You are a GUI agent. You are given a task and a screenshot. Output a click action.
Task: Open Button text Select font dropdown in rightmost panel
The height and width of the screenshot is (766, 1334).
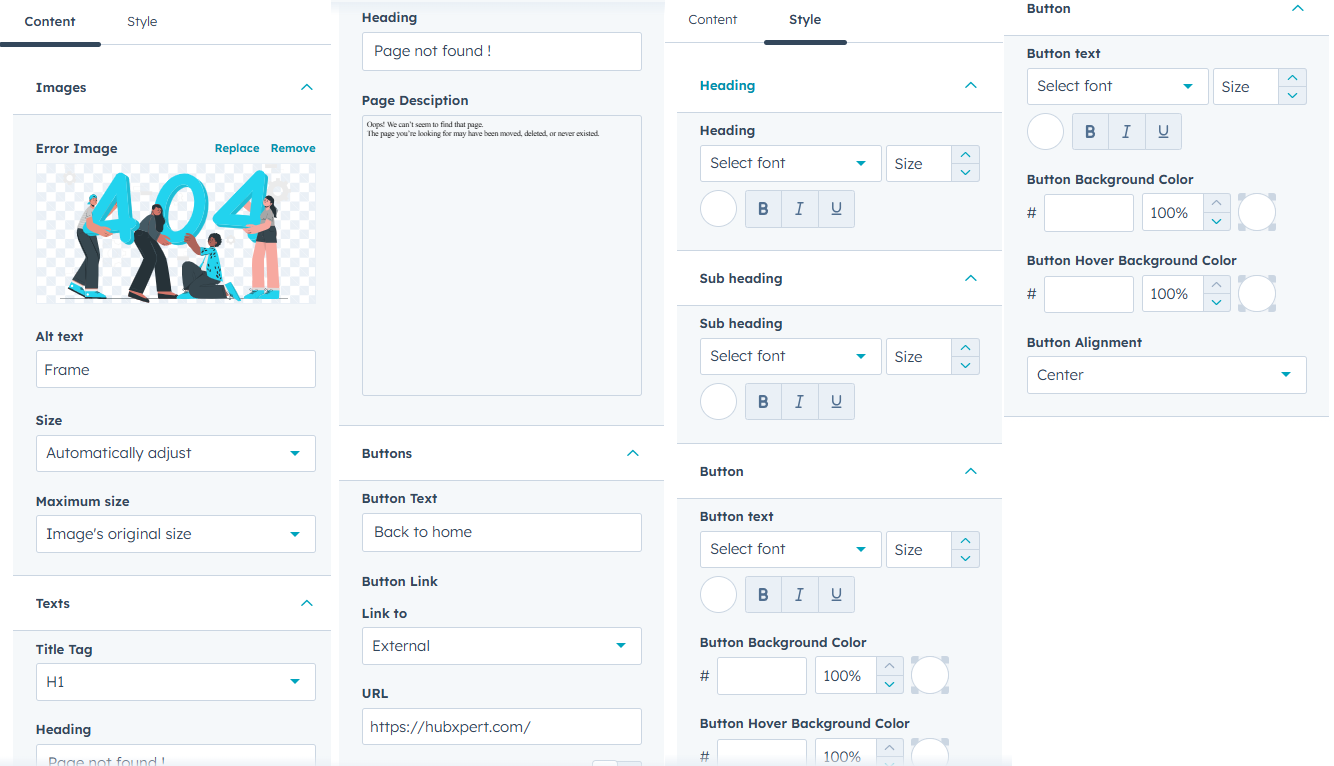1118,86
